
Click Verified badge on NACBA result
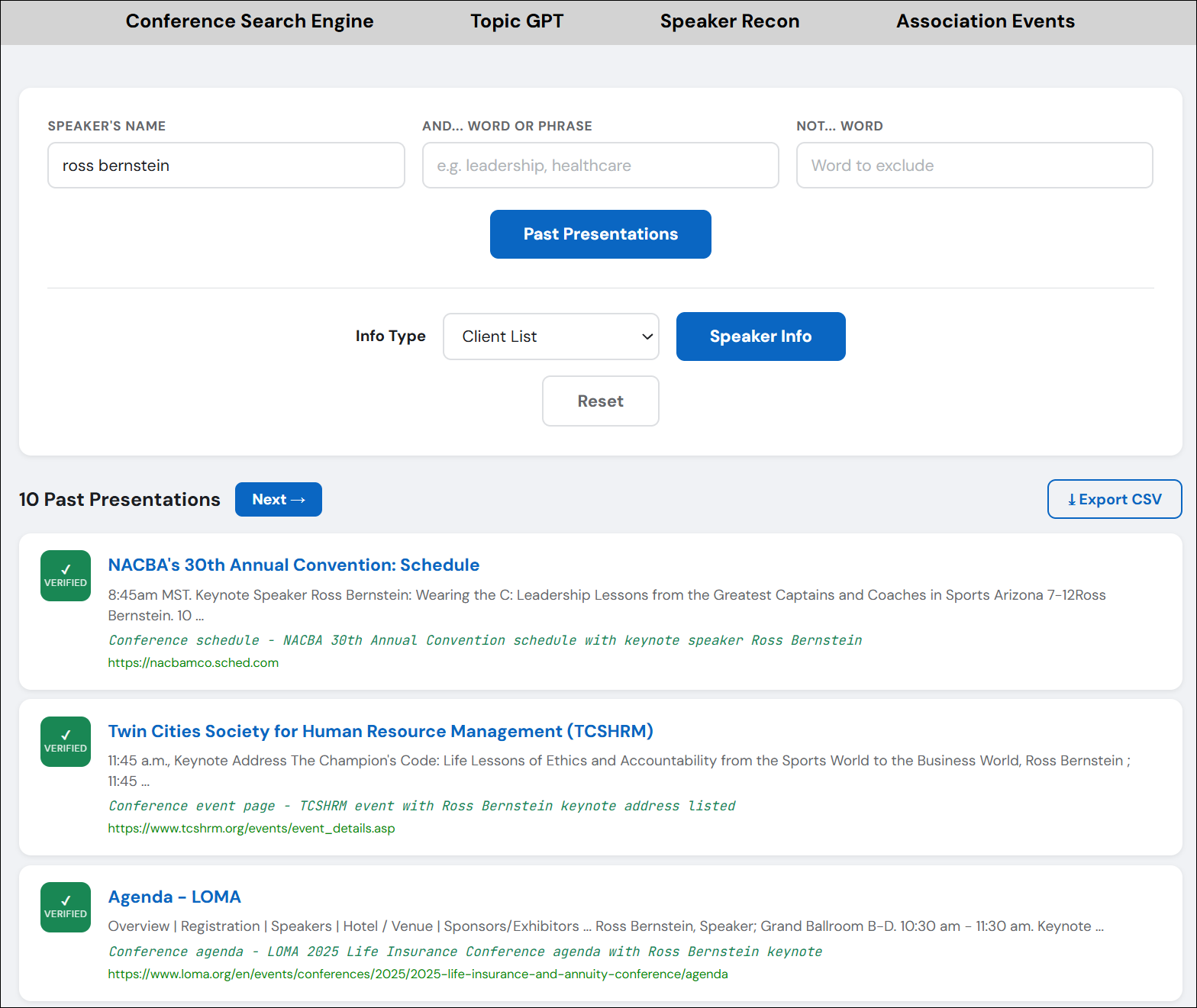point(66,576)
